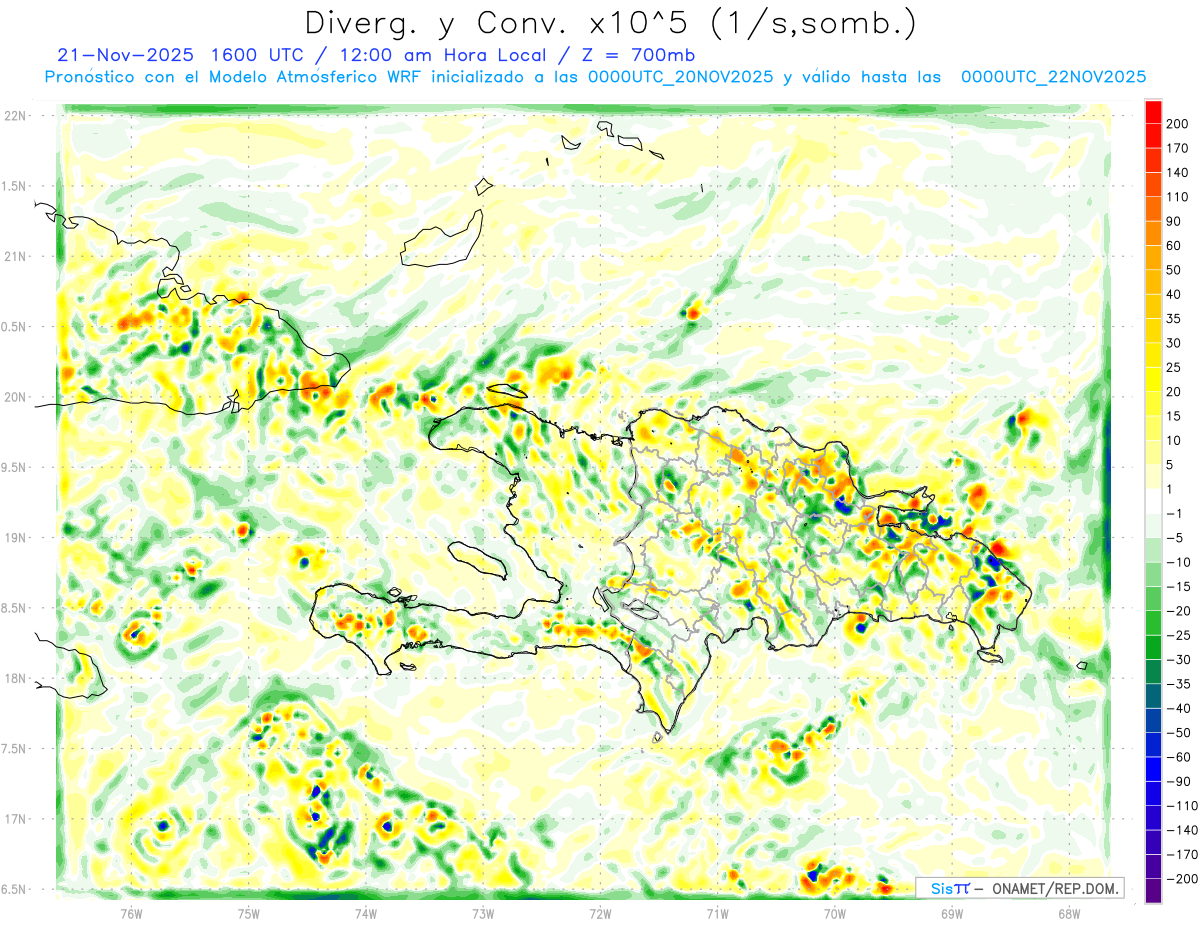Image resolution: width=1200 pixels, height=927 pixels.
Task: Click the '20N' latitude label
Action: coord(14,397)
